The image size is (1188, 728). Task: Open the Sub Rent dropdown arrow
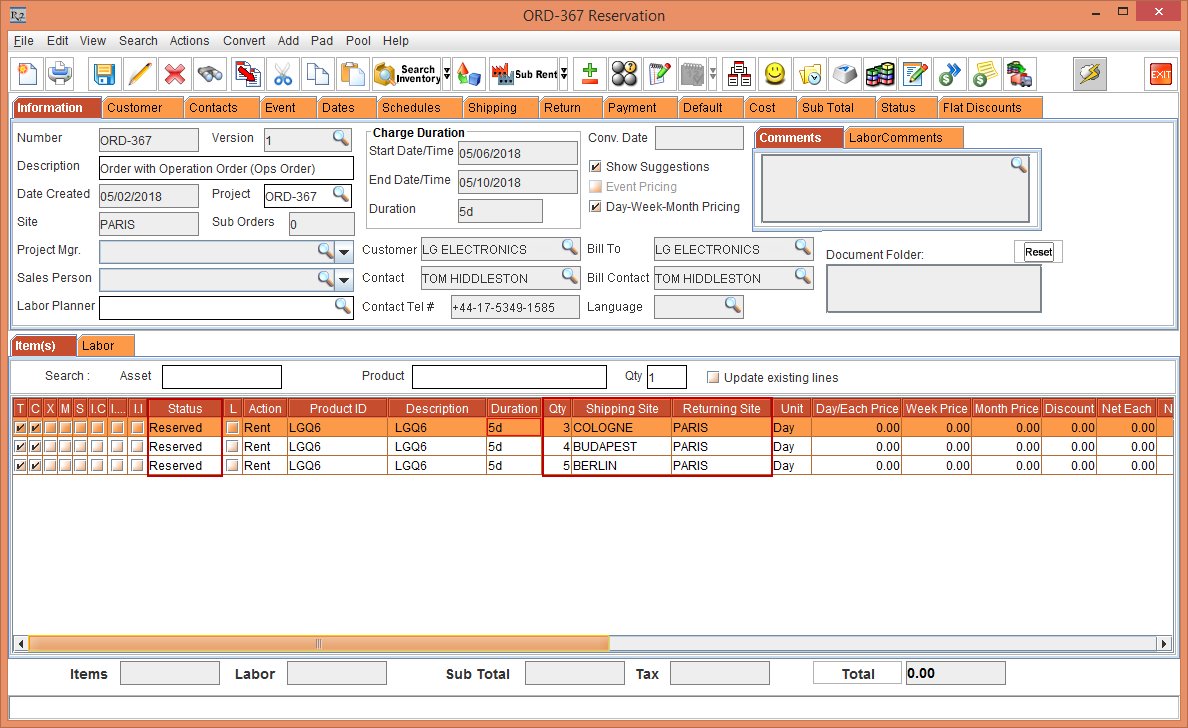click(x=564, y=74)
